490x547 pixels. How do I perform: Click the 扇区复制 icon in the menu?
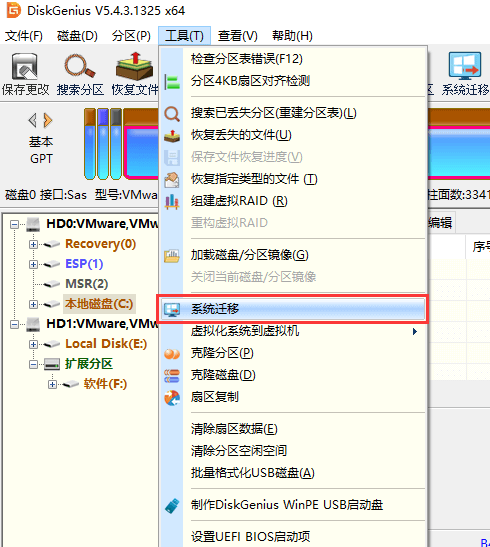tap(172, 398)
